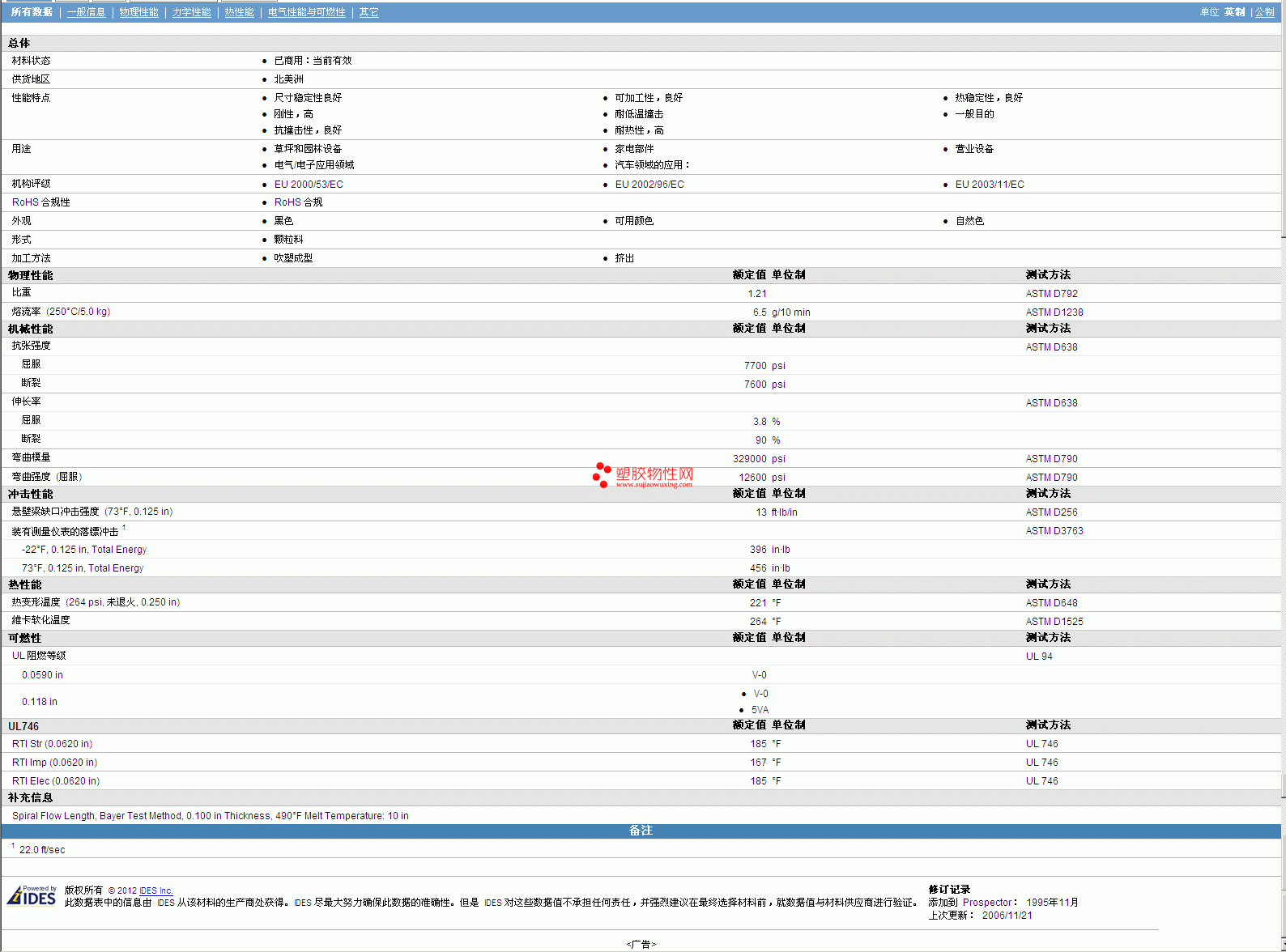Switch units to 公制
The image size is (1286, 952).
[x=1264, y=12]
